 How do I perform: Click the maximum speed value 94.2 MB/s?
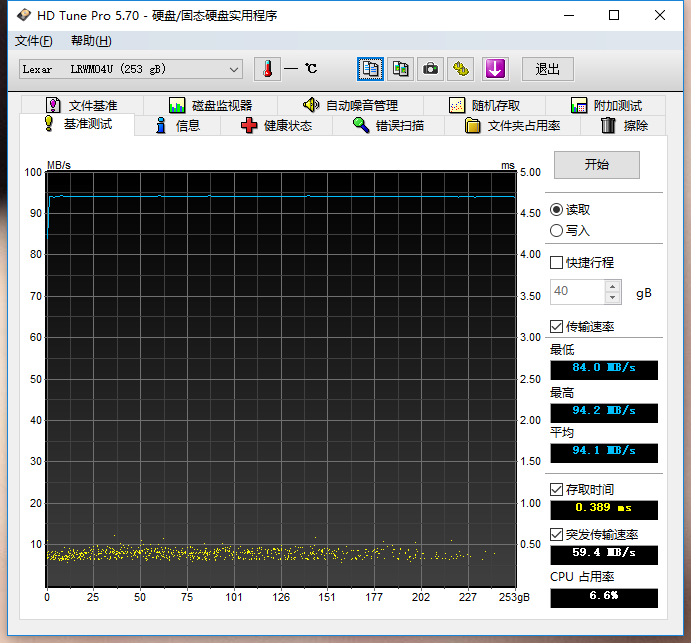click(604, 413)
